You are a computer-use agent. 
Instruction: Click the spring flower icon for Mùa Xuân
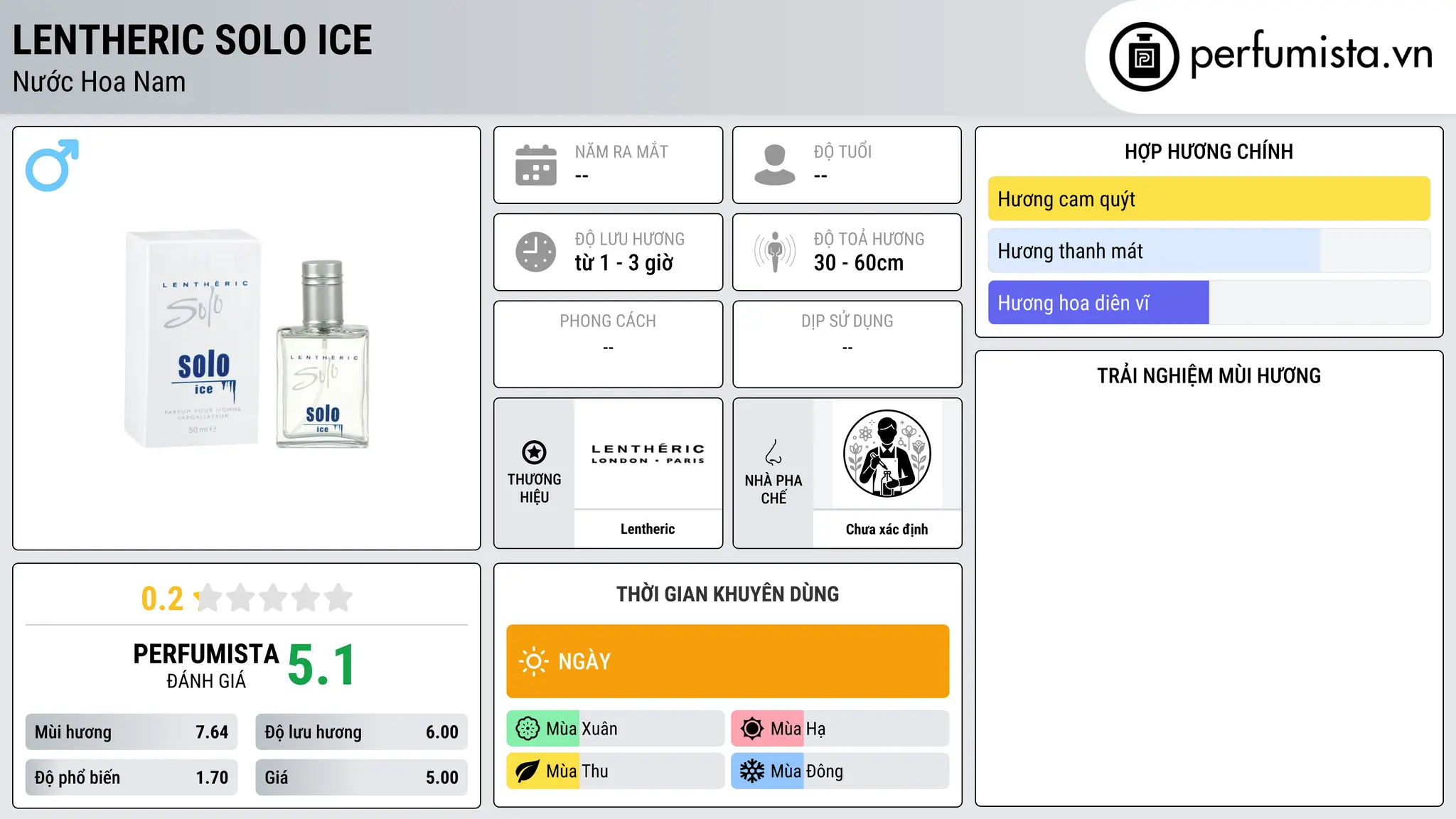[528, 729]
